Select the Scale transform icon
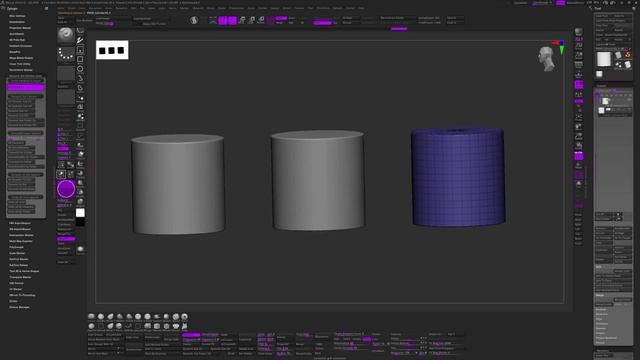This screenshot has height=360, width=640. tap(251, 20)
